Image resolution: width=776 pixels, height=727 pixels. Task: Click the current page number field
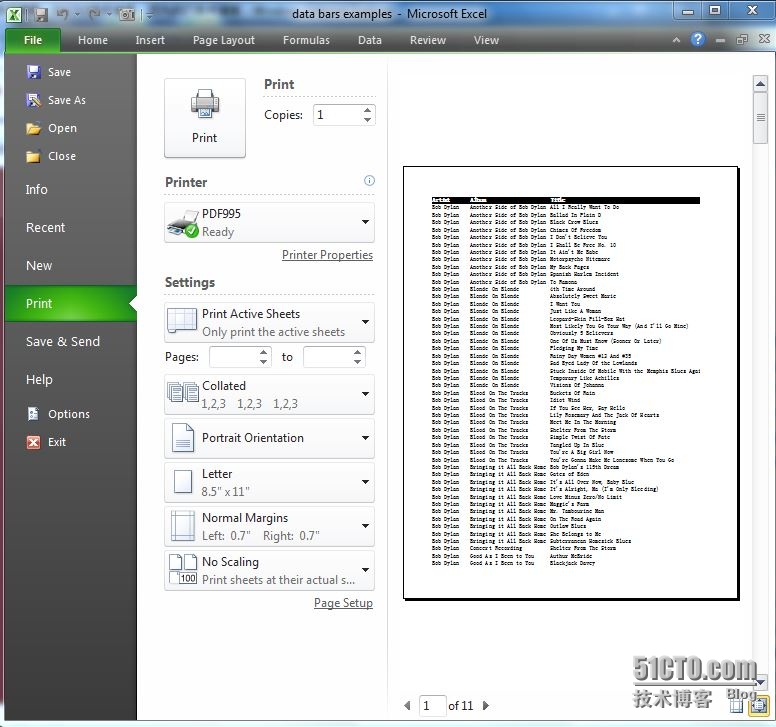pos(432,705)
